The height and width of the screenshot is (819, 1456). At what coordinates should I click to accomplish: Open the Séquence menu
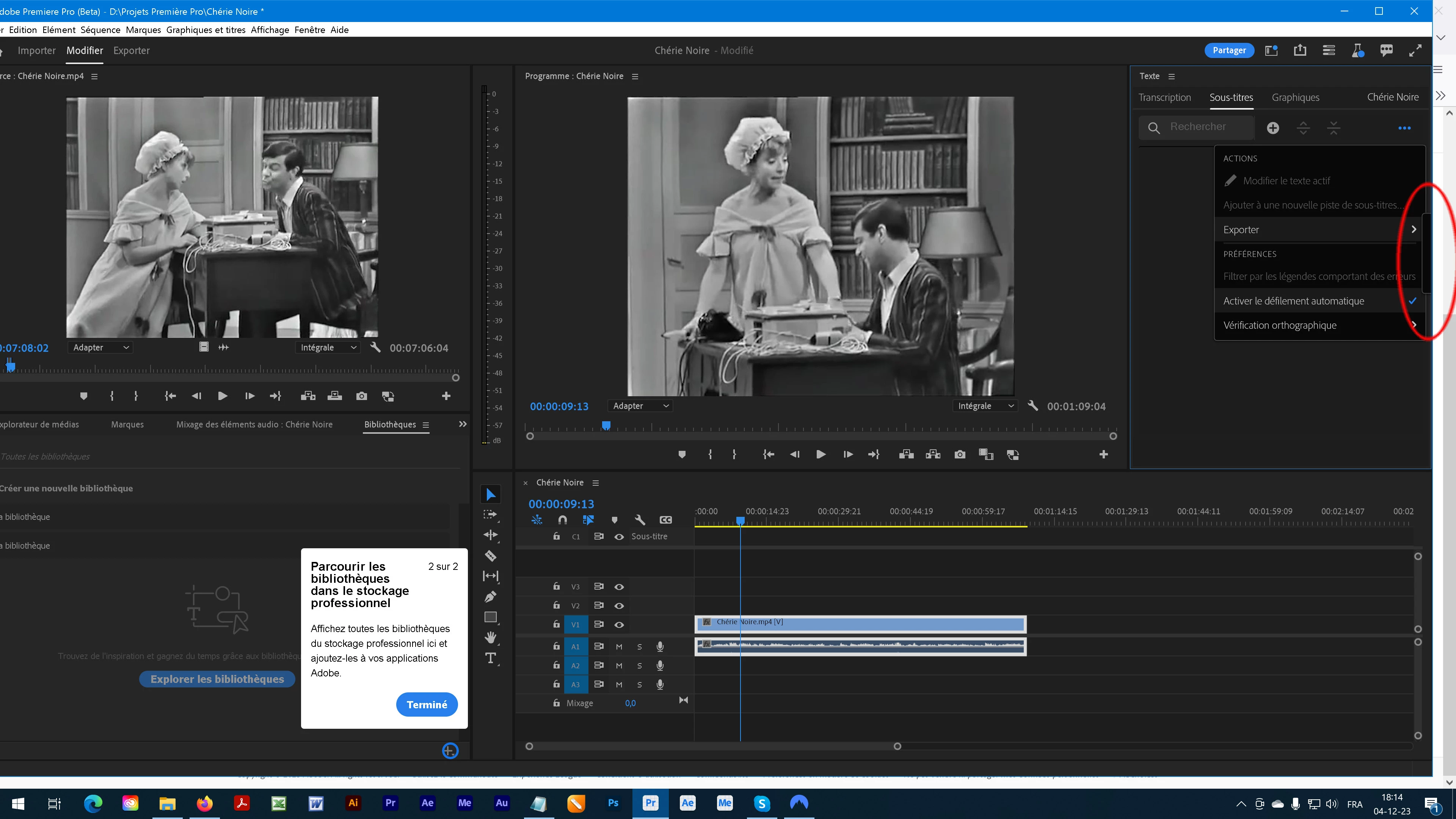(100, 30)
